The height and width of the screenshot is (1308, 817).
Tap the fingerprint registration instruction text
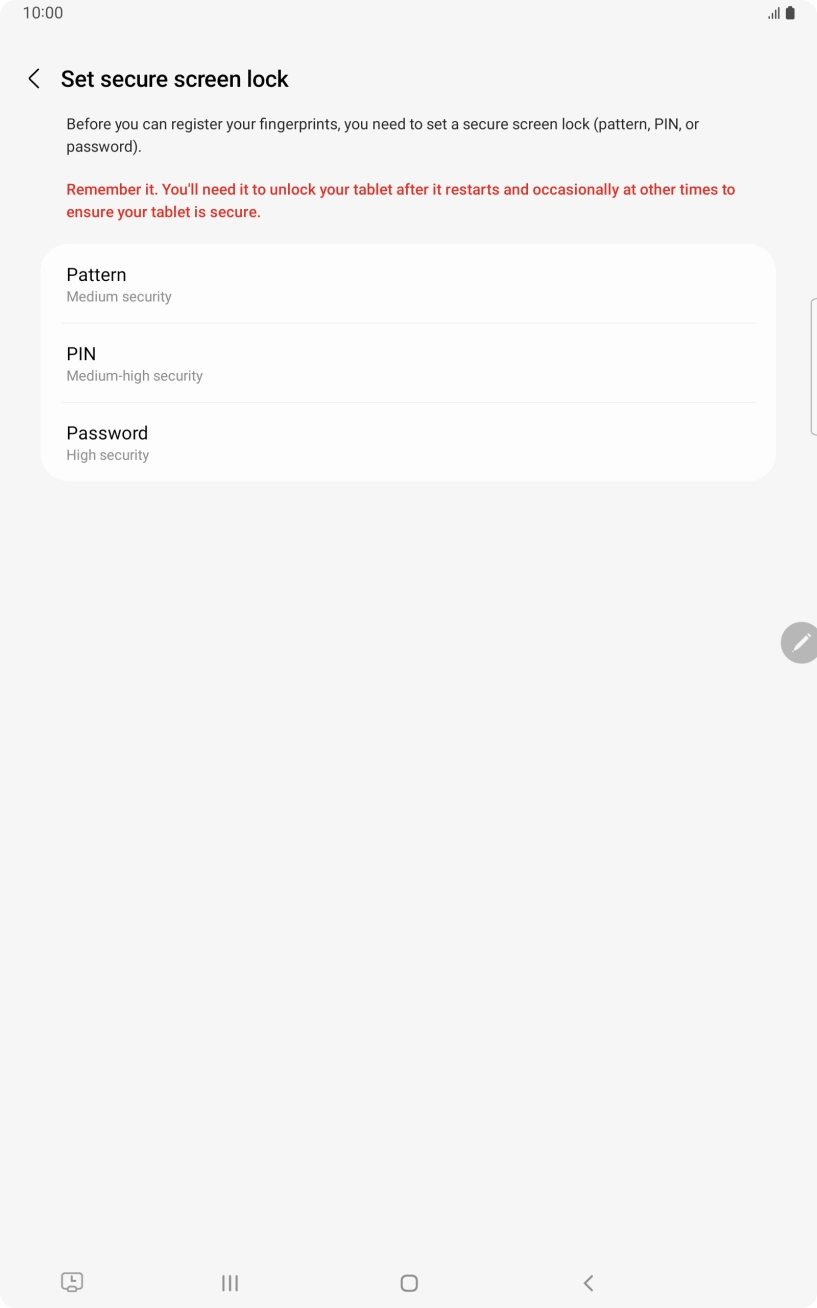click(x=383, y=134)
